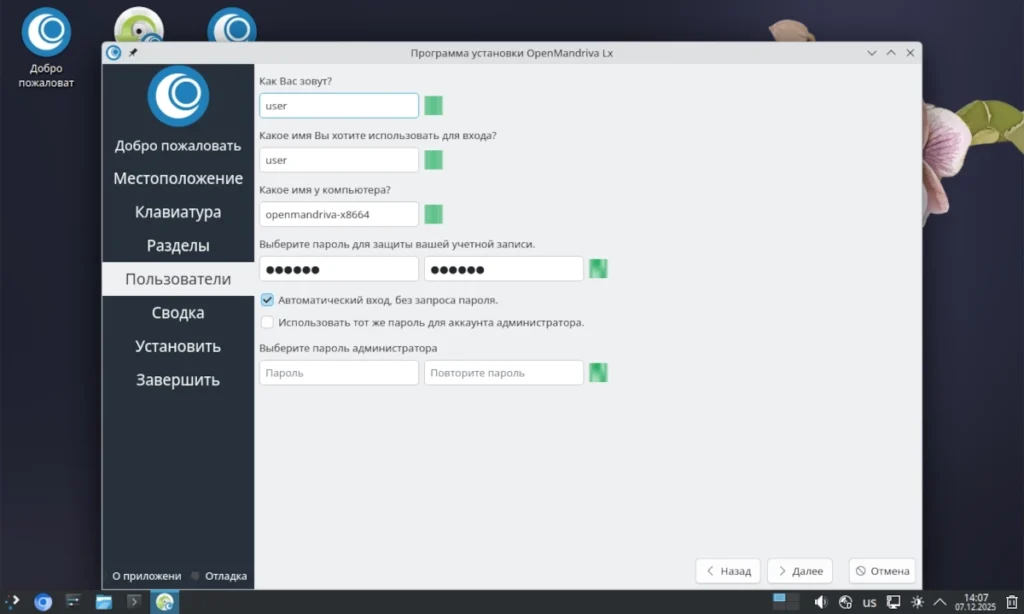Open the clock showing 14:07
The image size is (1024, 614).
pos(976,602)
